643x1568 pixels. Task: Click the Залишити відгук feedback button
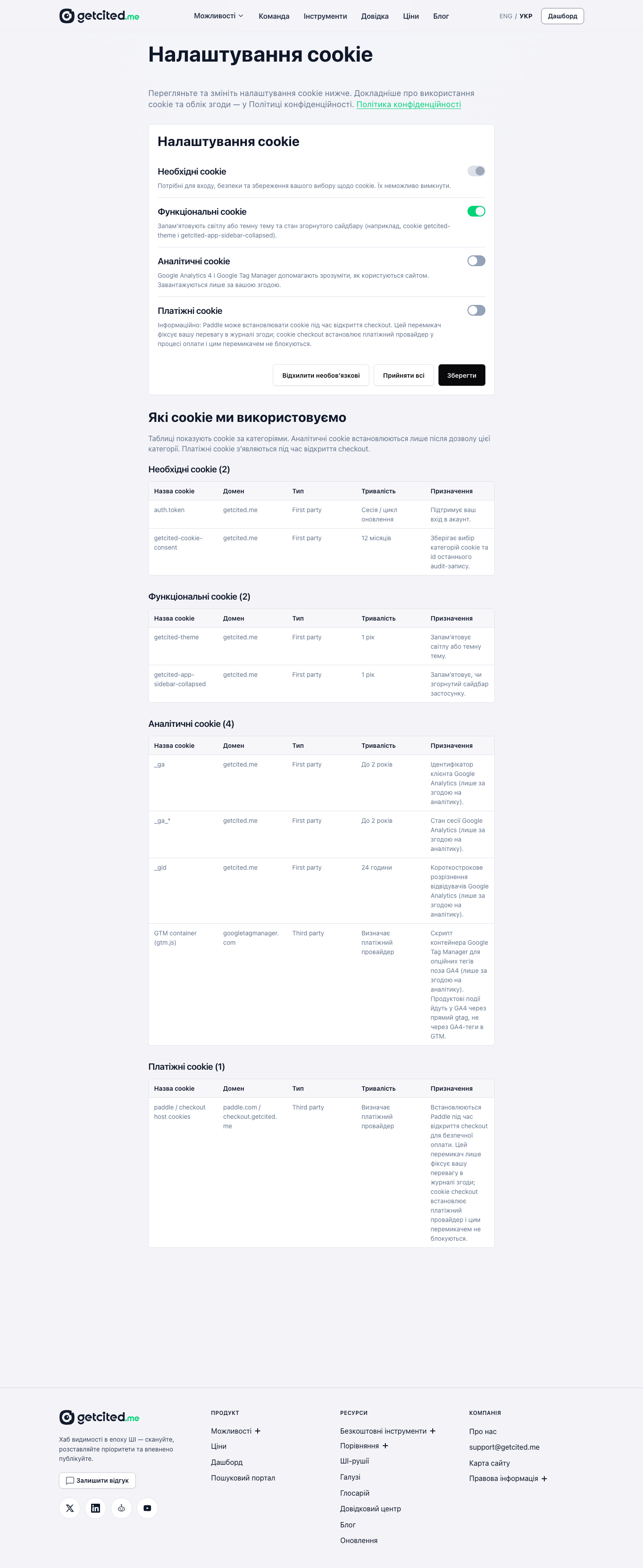[97, 1480]
